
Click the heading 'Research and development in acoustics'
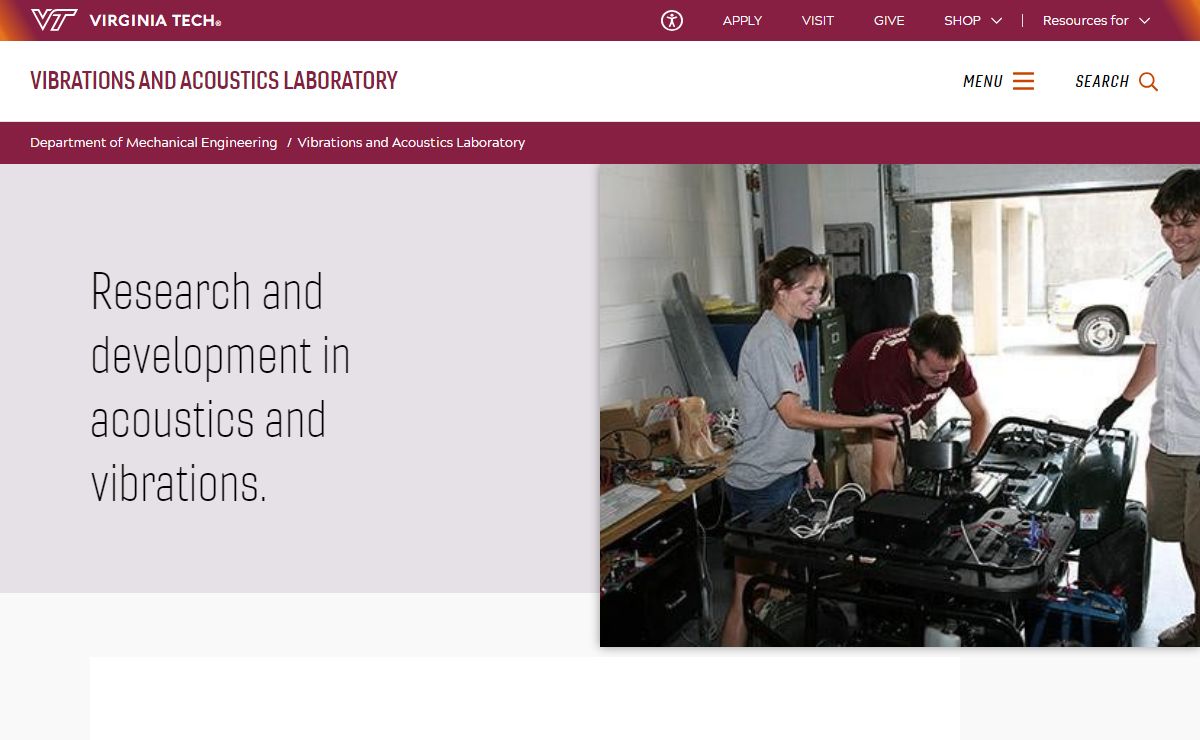[220, 387]
